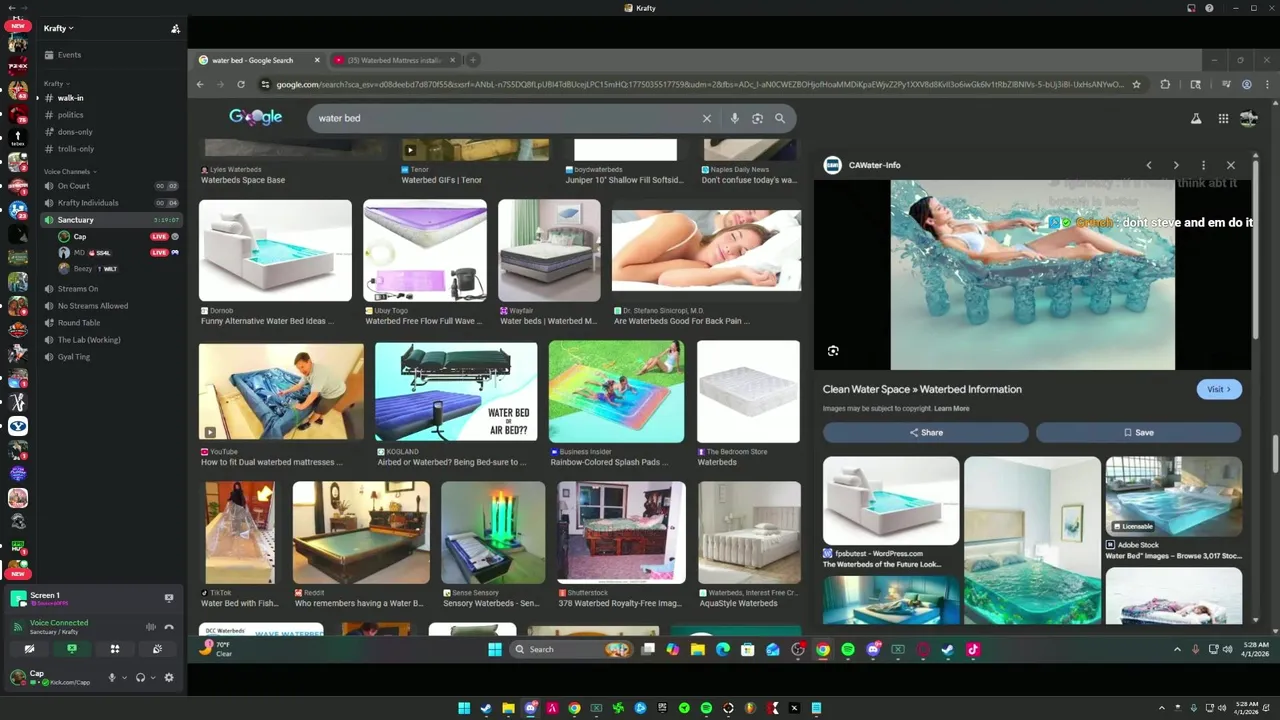Viewport: 1280px width, 720px height.
Task: Open Discord activities launcher icon
Action: pyautogui.click(x=115, y=649)
